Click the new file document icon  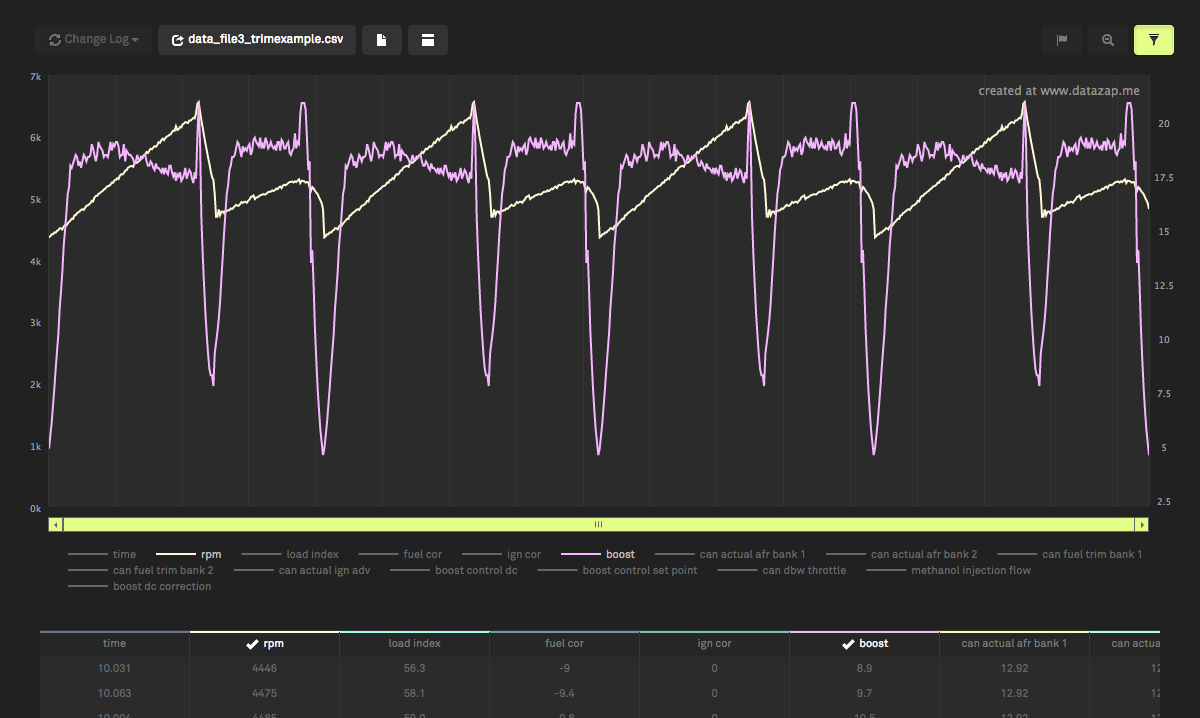tap(381, 40)
